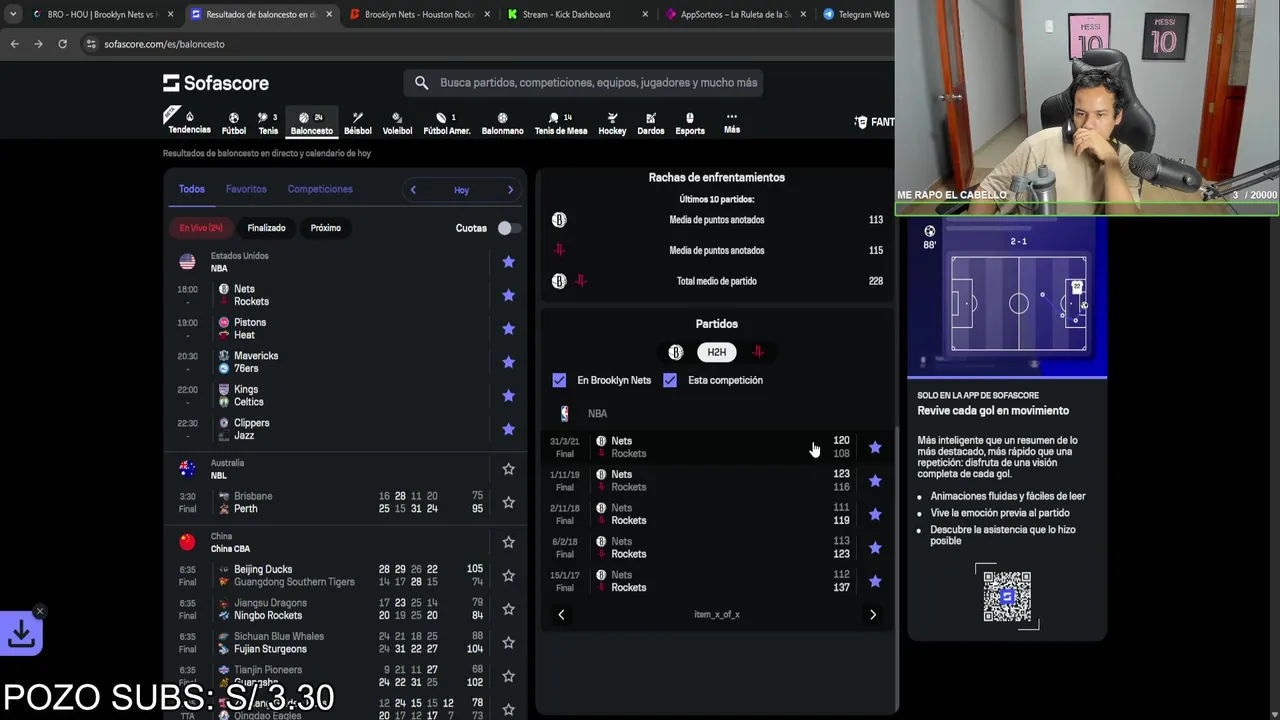Unfavorite the 1/11/19 Nets Rockets game

pos(875,481)
